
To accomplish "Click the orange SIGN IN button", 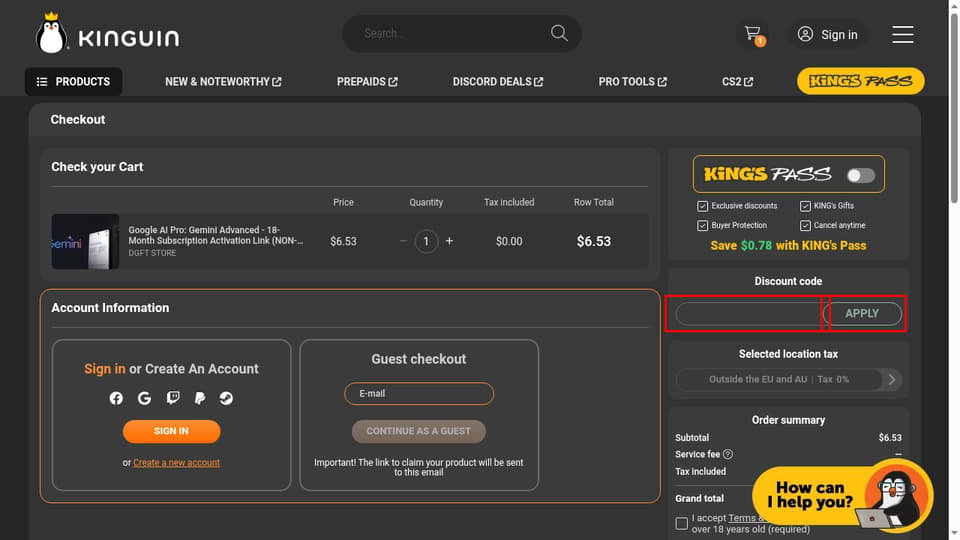I will pyautogui.click(x=171, y=431).
